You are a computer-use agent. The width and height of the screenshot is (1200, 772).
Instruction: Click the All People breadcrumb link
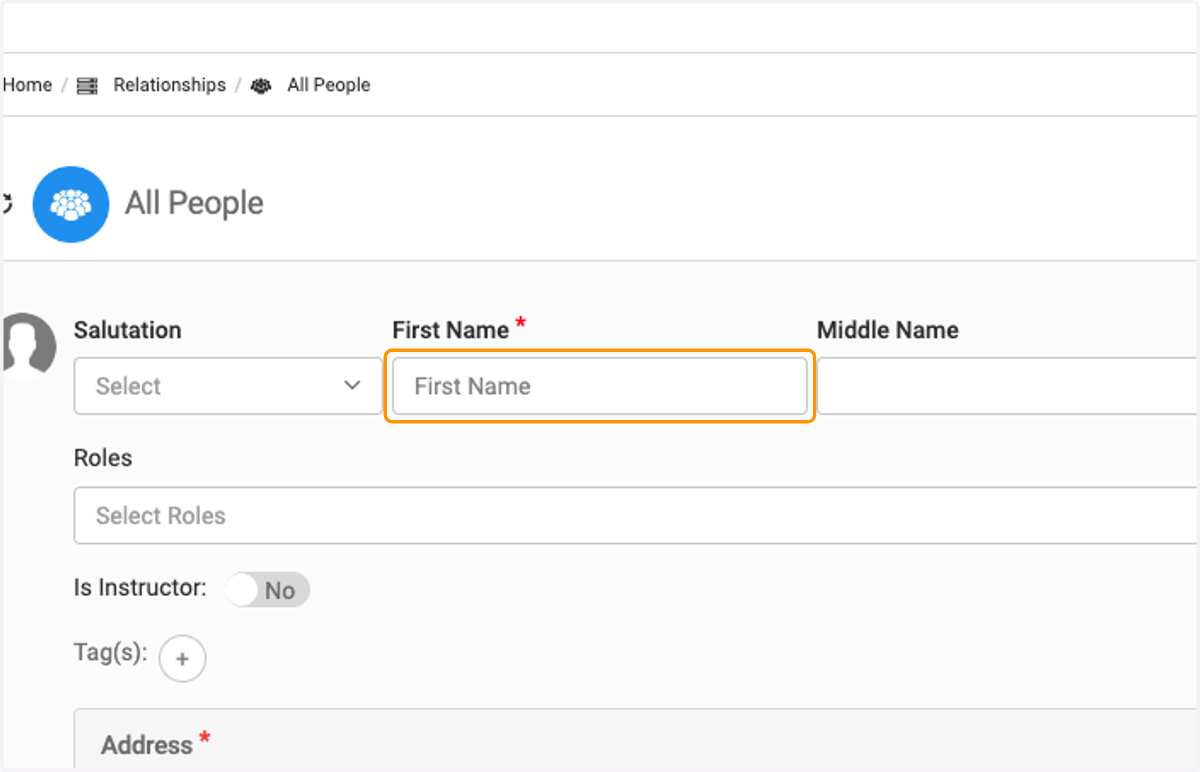328,85
